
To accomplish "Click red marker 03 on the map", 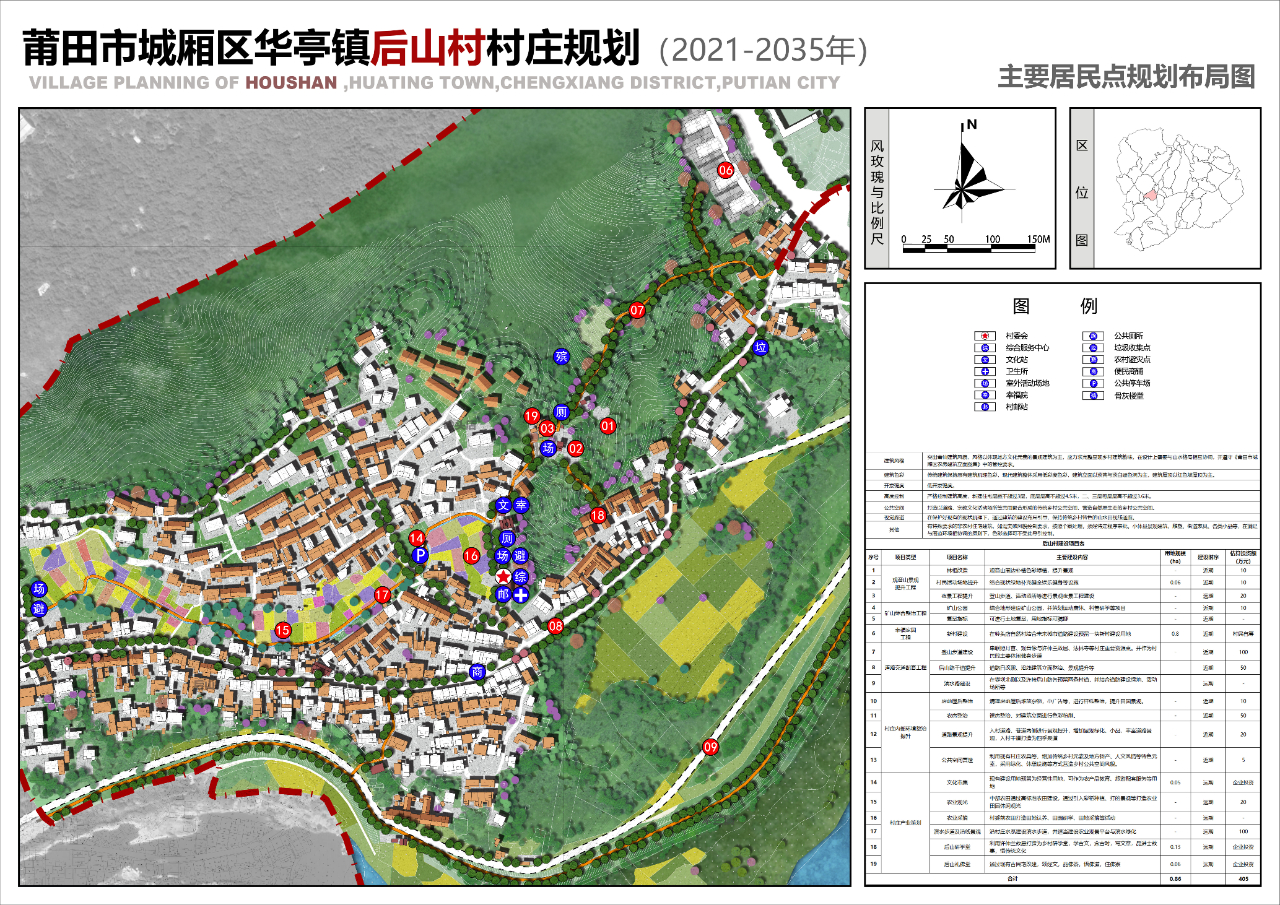I will coord(547,428).
